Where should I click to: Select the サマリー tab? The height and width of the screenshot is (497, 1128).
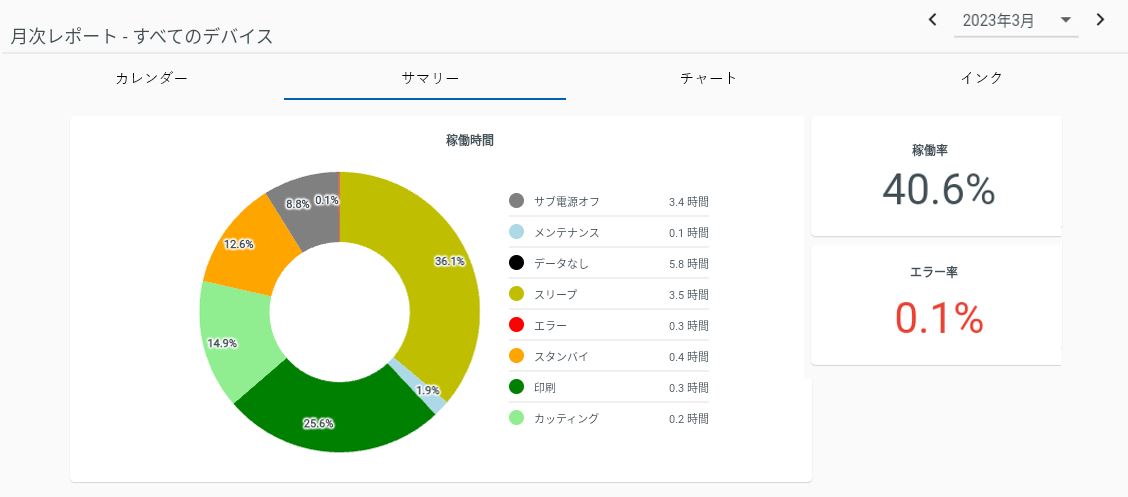click(424, 78)
